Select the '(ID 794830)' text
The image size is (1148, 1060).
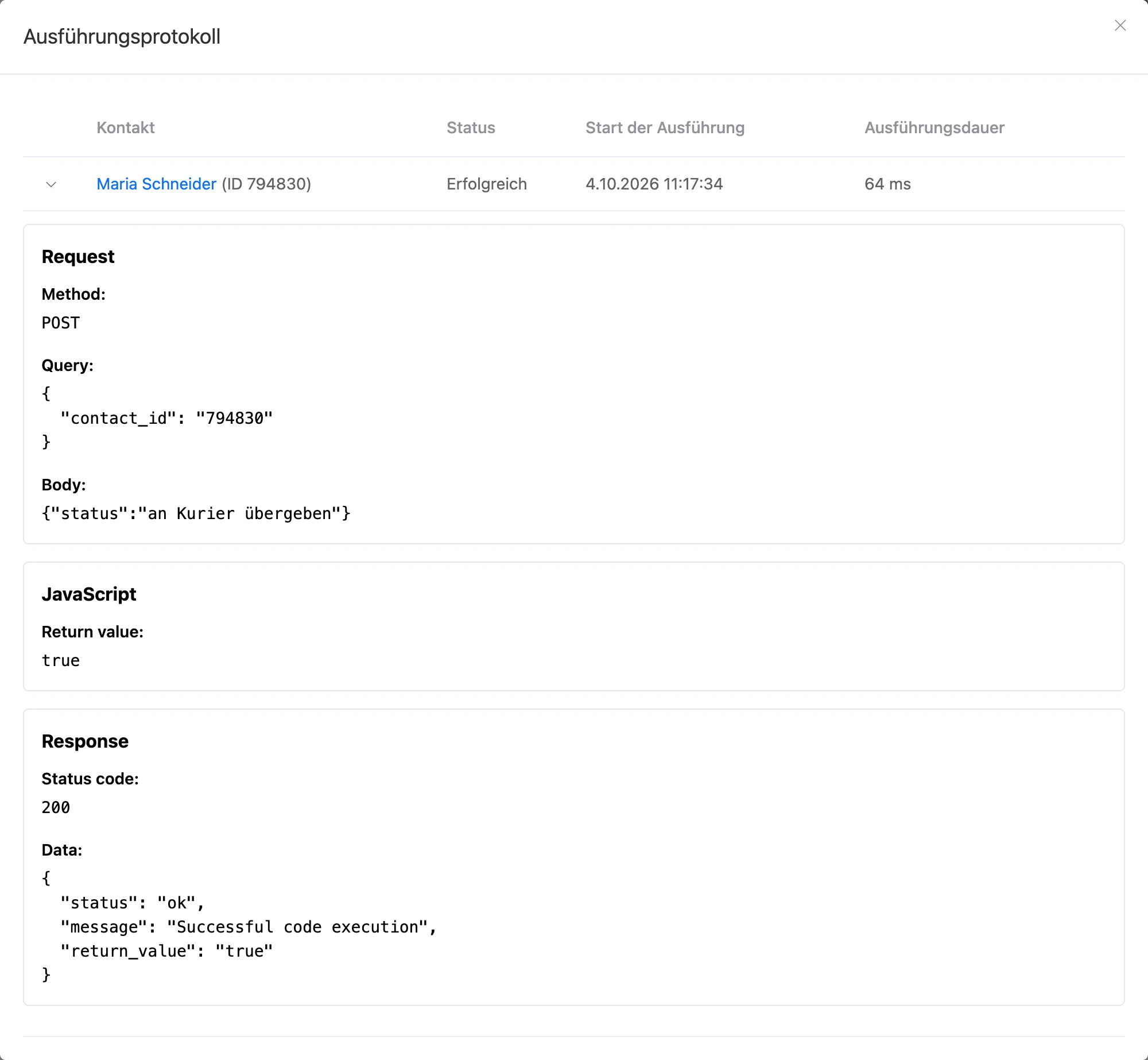(x=266, y=184)
